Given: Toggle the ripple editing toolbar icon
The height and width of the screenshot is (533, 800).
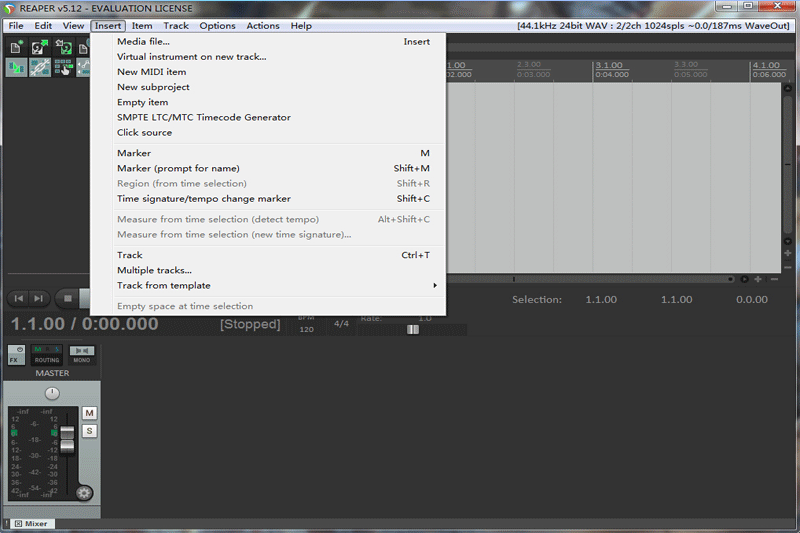Looking at the screenshot, I should [x=62, y=68].
